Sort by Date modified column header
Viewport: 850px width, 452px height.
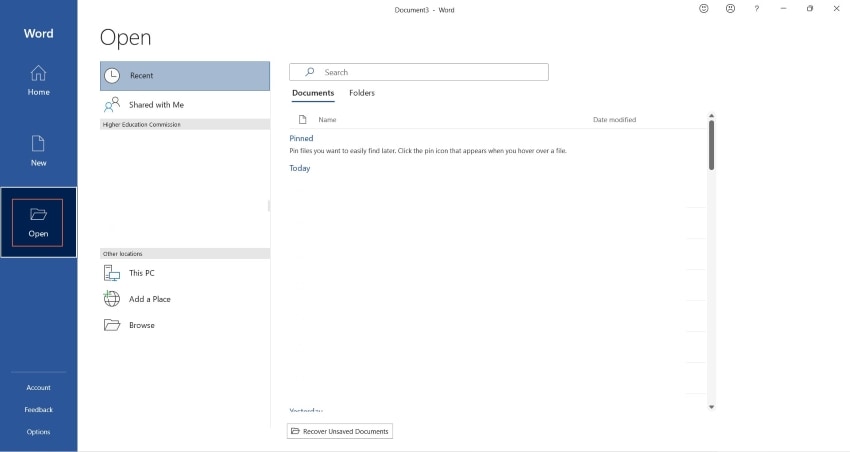[614, 120]
